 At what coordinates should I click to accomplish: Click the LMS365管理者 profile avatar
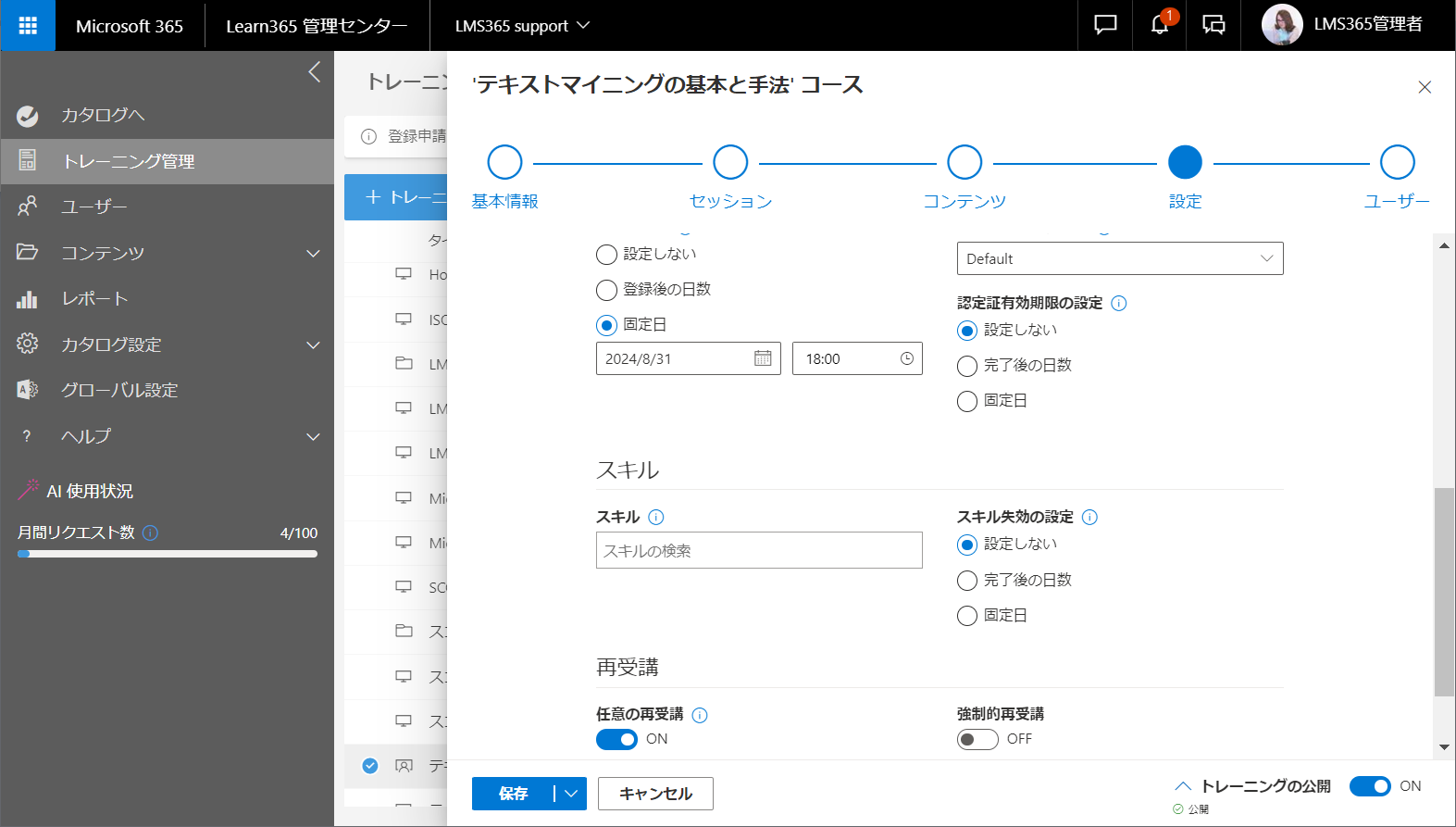point(1282,25)
